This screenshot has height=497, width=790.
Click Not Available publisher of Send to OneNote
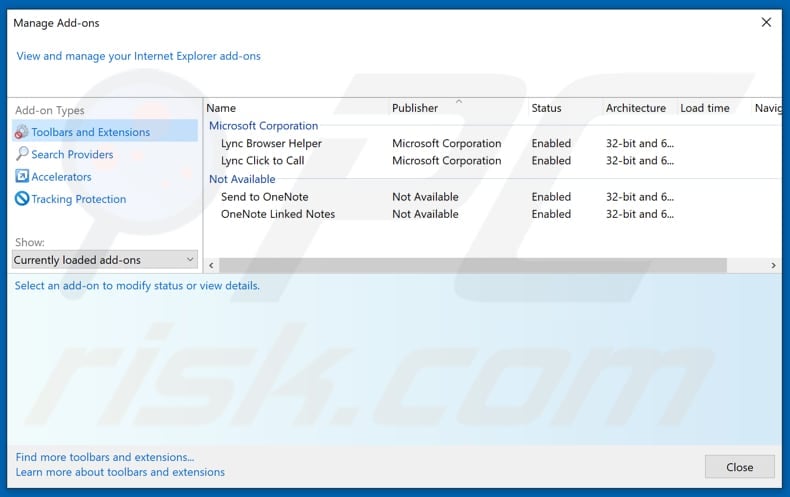click(x=425, y=197)
